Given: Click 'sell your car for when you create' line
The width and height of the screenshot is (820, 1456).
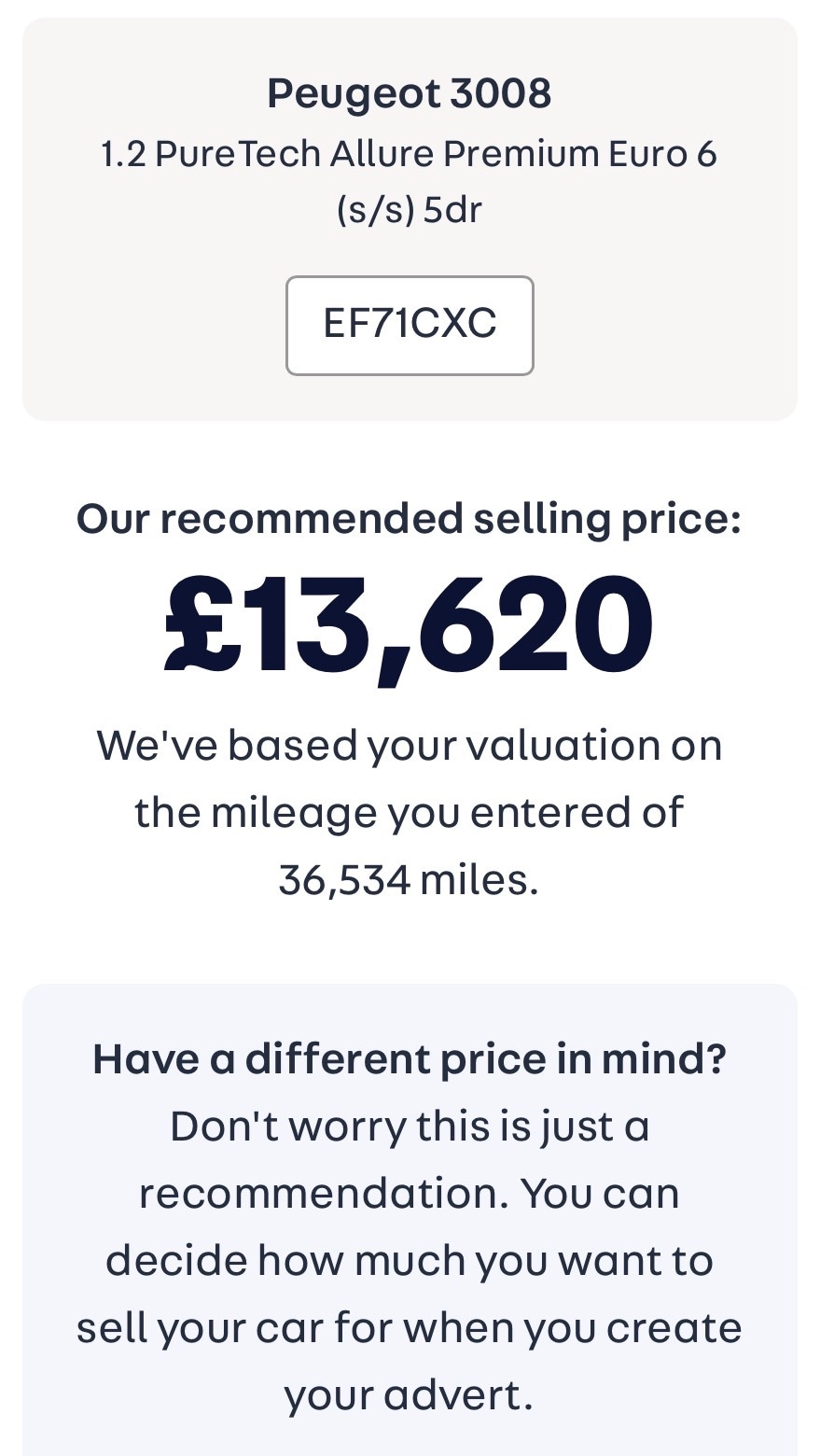Looking at the screenshot, I should pyautogui.click(x=410, y=1327).
